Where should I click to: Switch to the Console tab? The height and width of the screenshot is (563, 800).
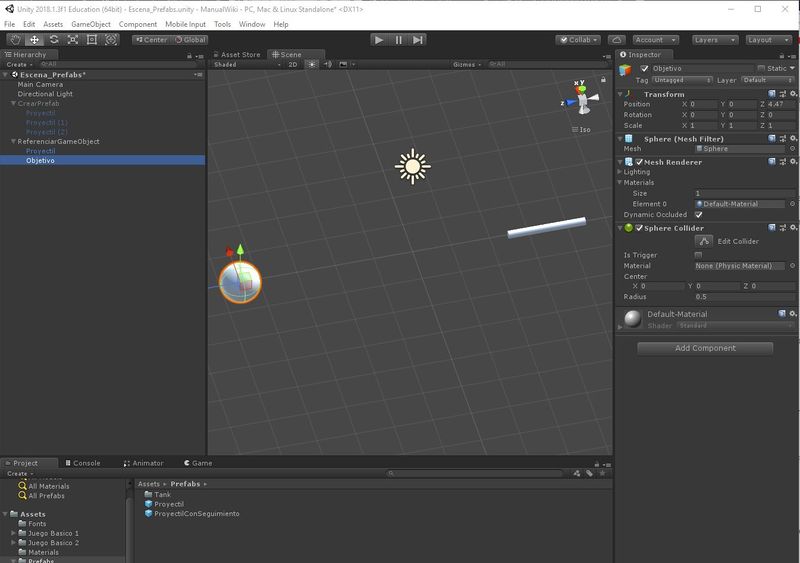click(83, 463)
